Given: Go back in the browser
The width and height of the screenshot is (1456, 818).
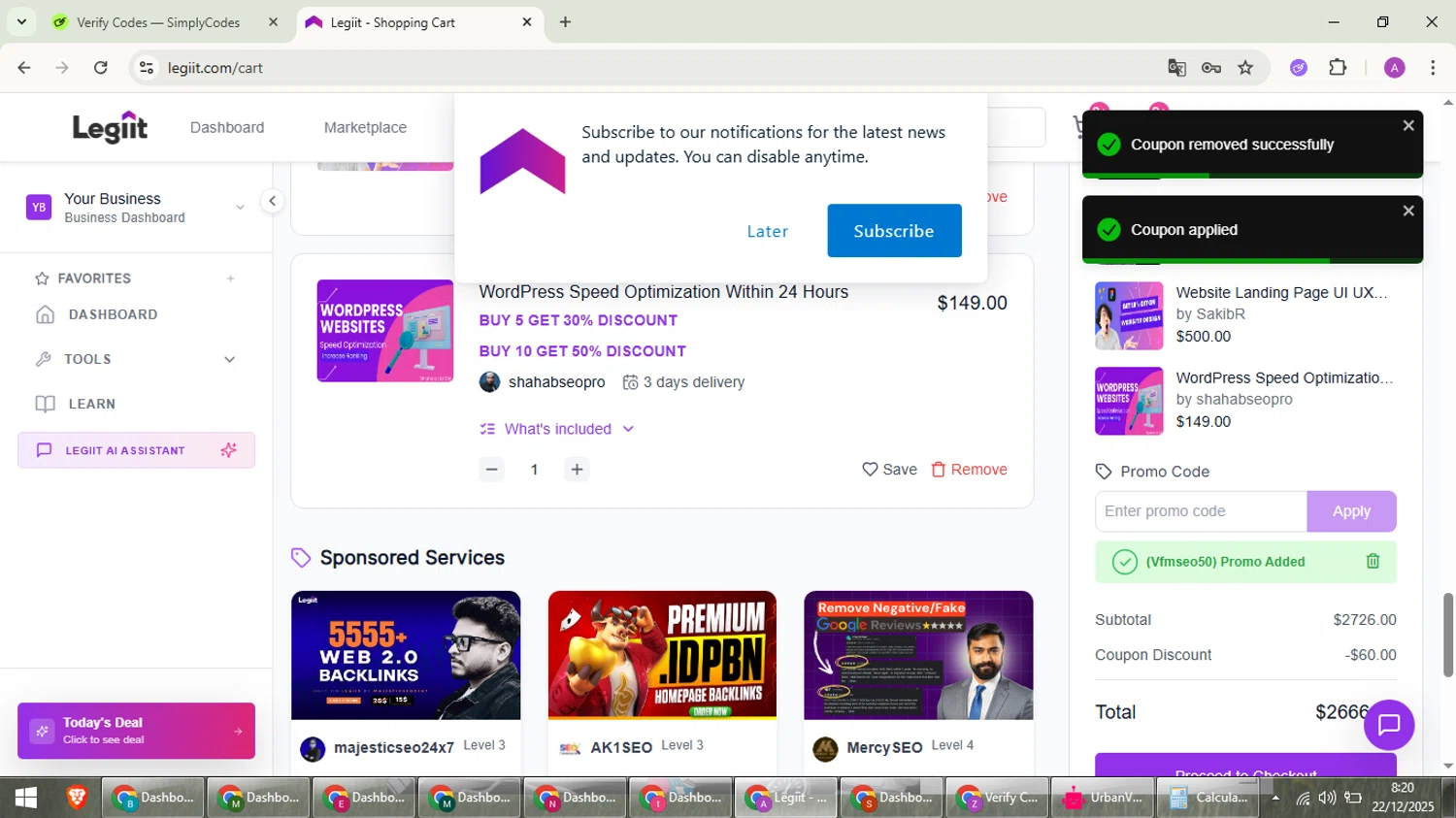Looking at the screenshot, I should tap(24, 68).
